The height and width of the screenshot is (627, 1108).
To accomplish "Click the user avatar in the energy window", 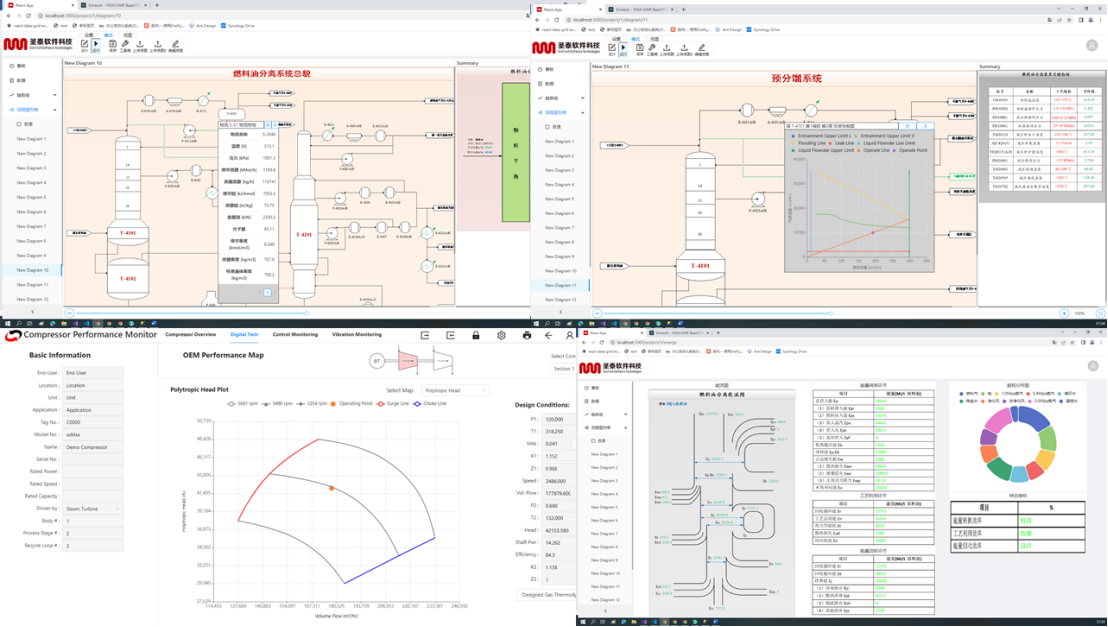I will (x=1094, y=366).
